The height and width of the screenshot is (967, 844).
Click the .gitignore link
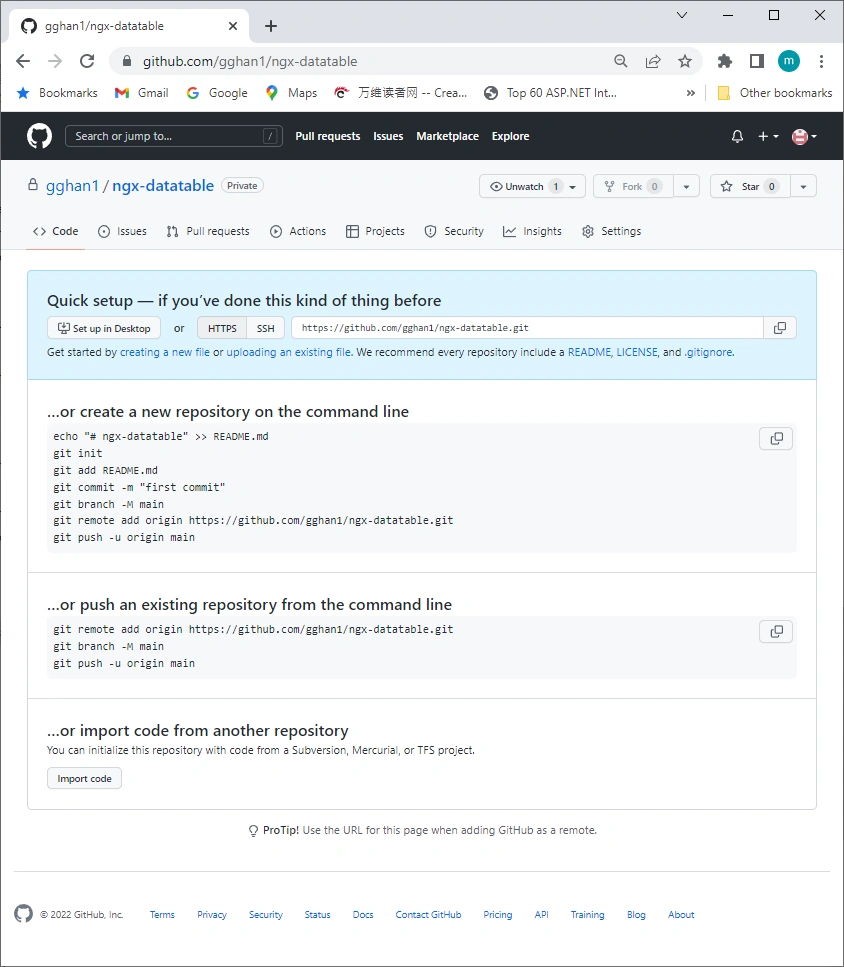(x=708, y=352)
